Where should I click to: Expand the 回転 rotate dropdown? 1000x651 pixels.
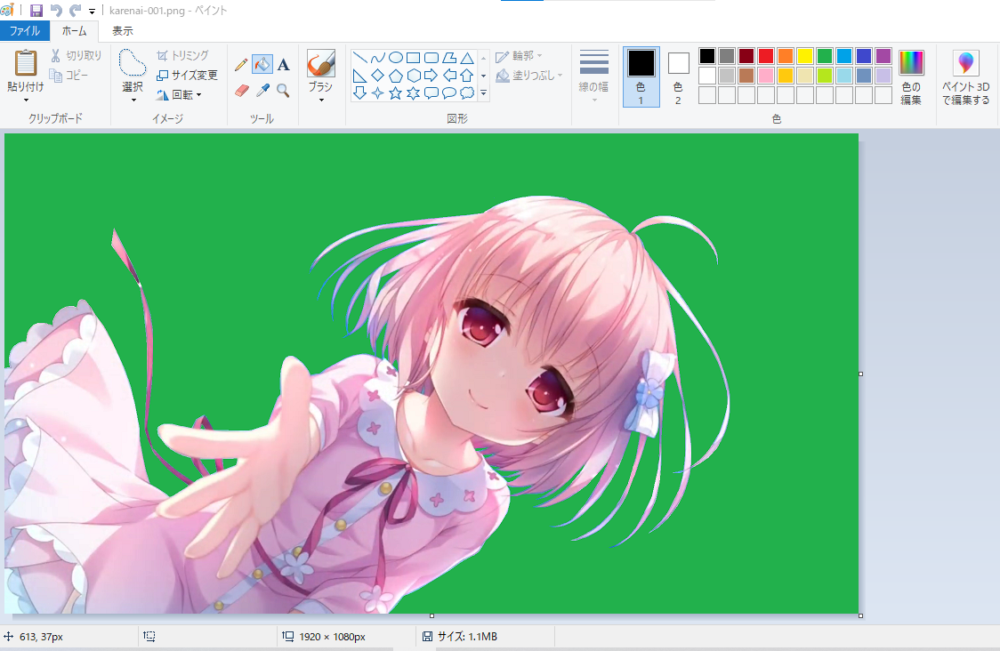[180, 95]
